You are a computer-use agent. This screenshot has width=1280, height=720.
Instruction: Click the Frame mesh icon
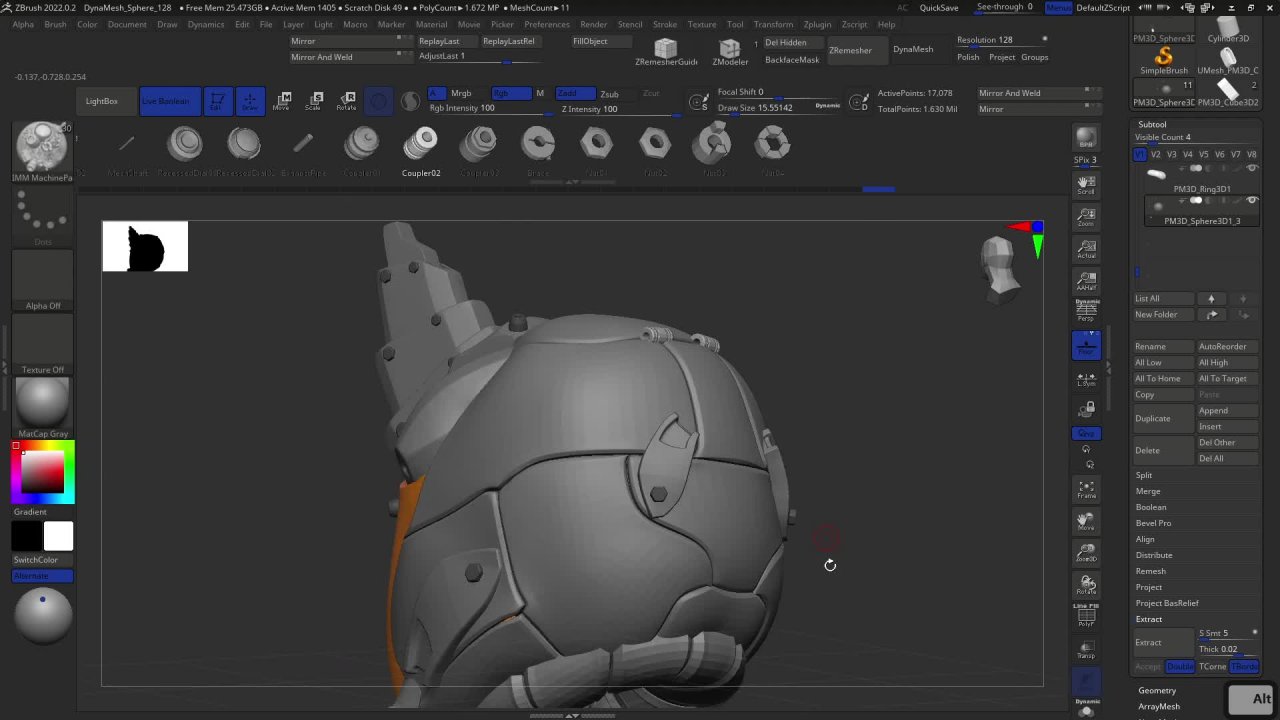(1086, 489)
